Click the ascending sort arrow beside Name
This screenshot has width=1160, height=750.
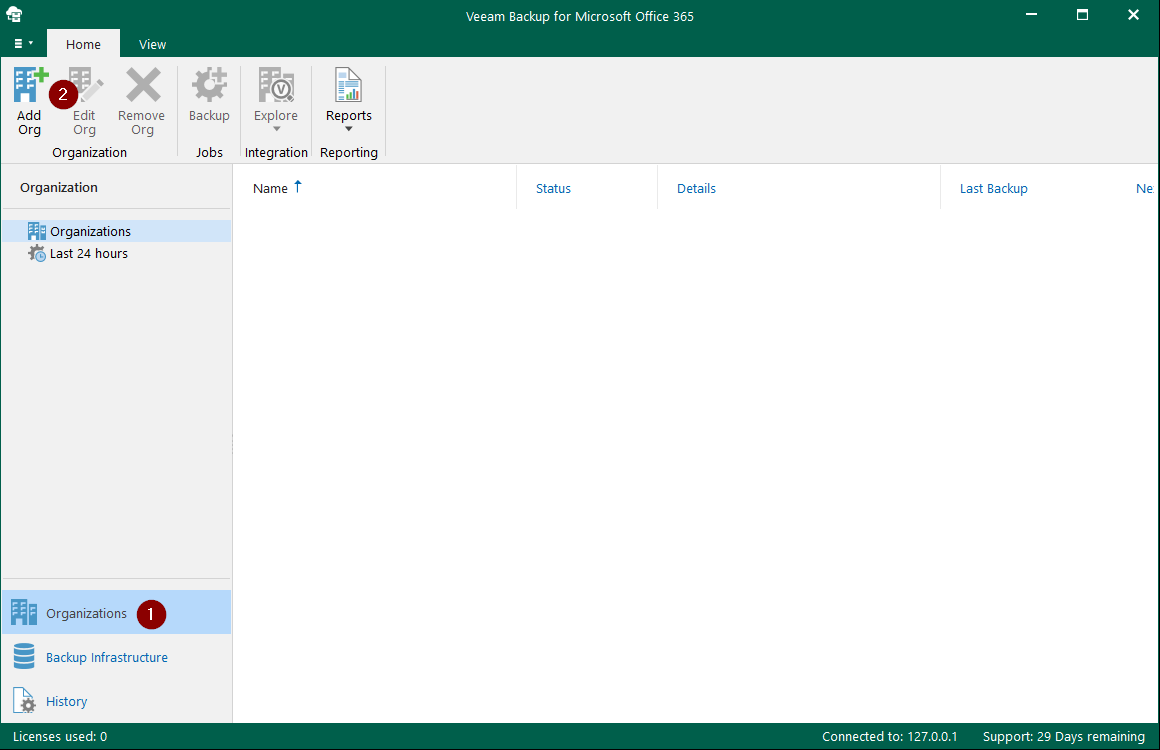(x=297, y=186)
